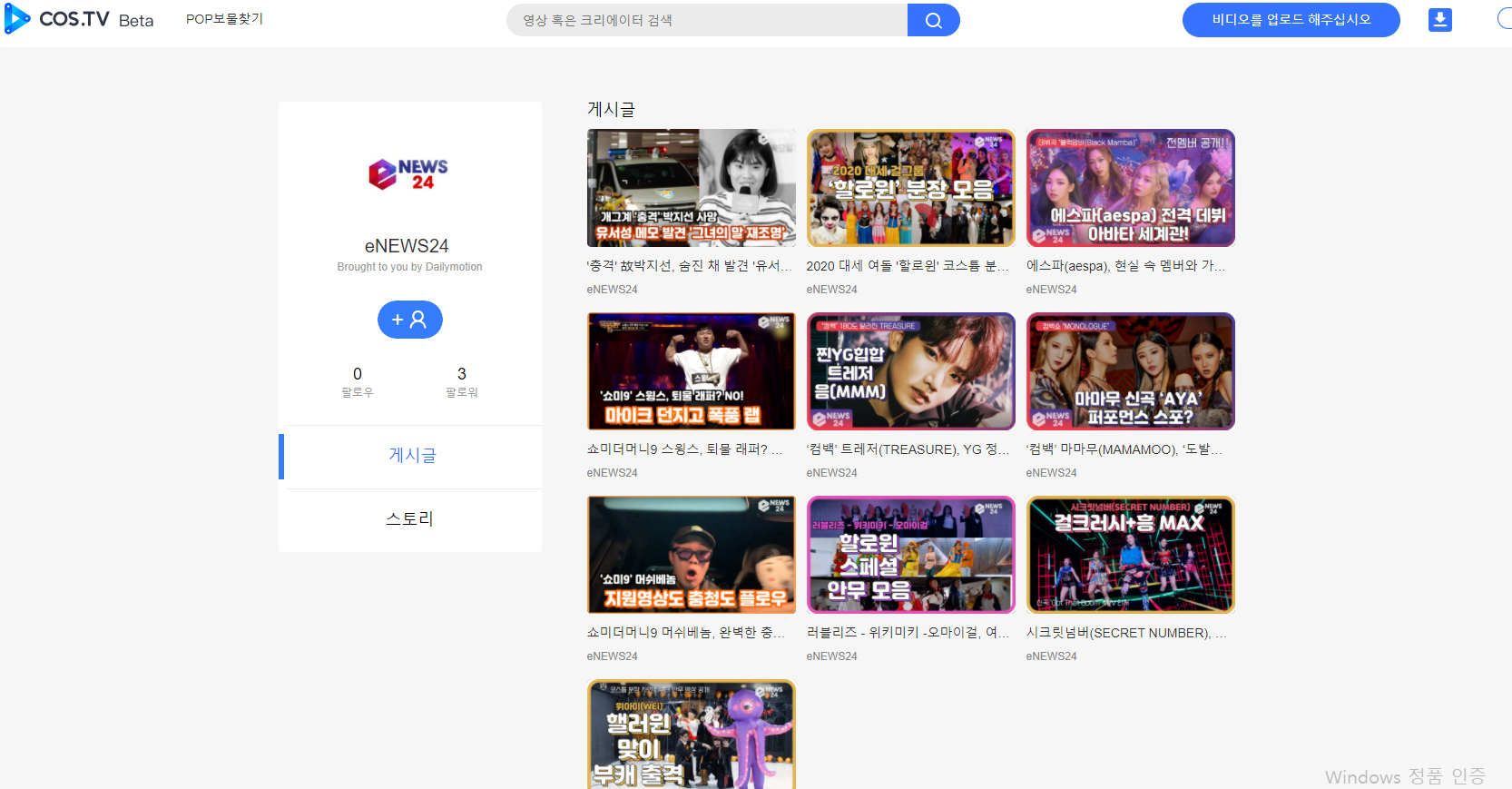Screen dimensions: 1512x789
Task: Open the 쇼미9 머쉬베놈 thumbnail
Action: pyautogui.click(x=692, y=555)
